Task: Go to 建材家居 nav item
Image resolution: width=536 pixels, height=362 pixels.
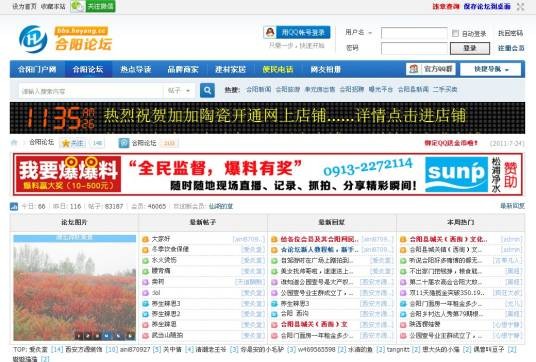Action: point(230,69)
